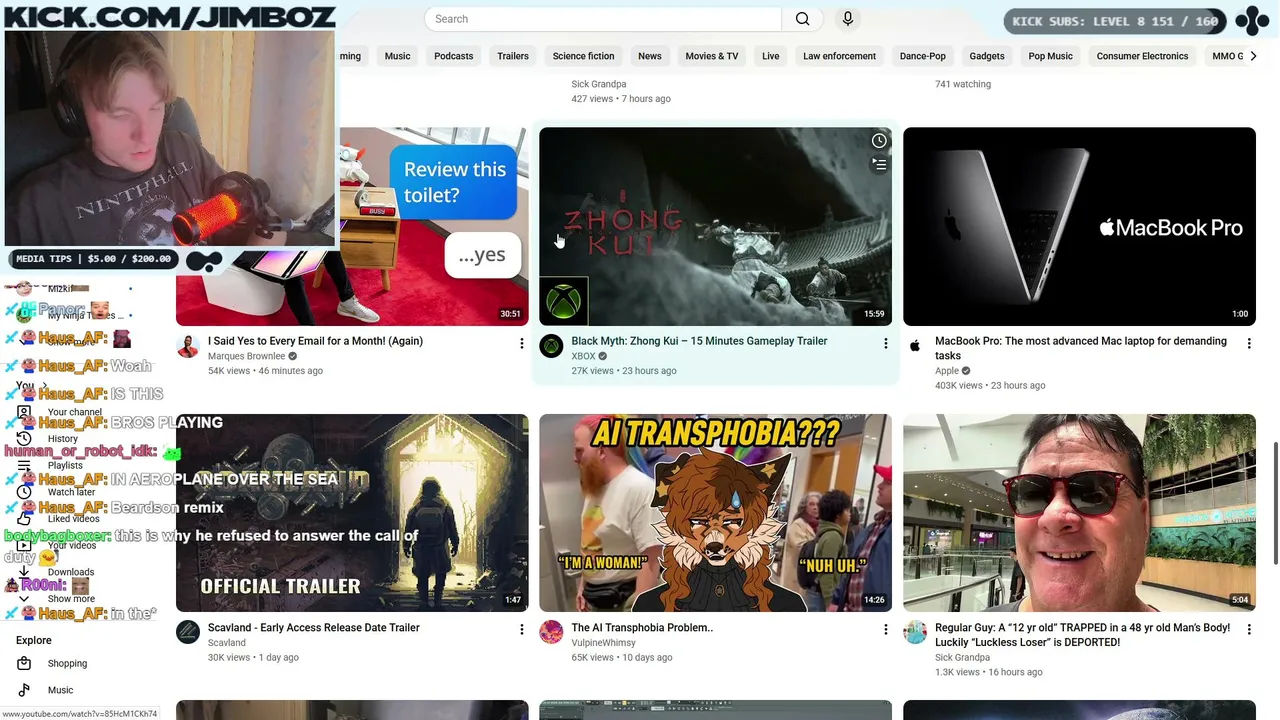The image size is (1280, 720).
Task: Open Scavland channel avatar
Action: 188,632
